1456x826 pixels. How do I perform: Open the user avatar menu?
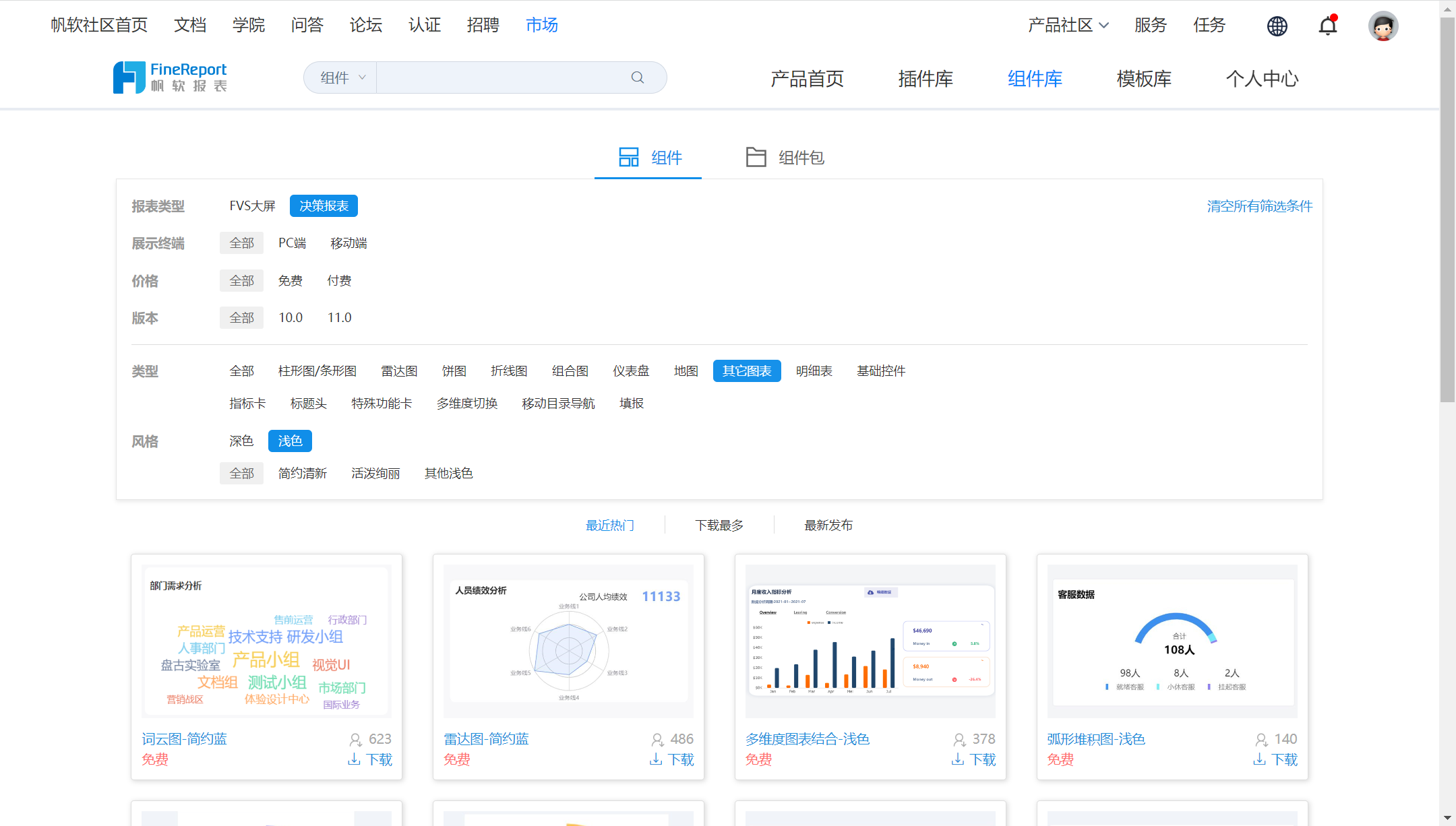[x=1383, y=26]
